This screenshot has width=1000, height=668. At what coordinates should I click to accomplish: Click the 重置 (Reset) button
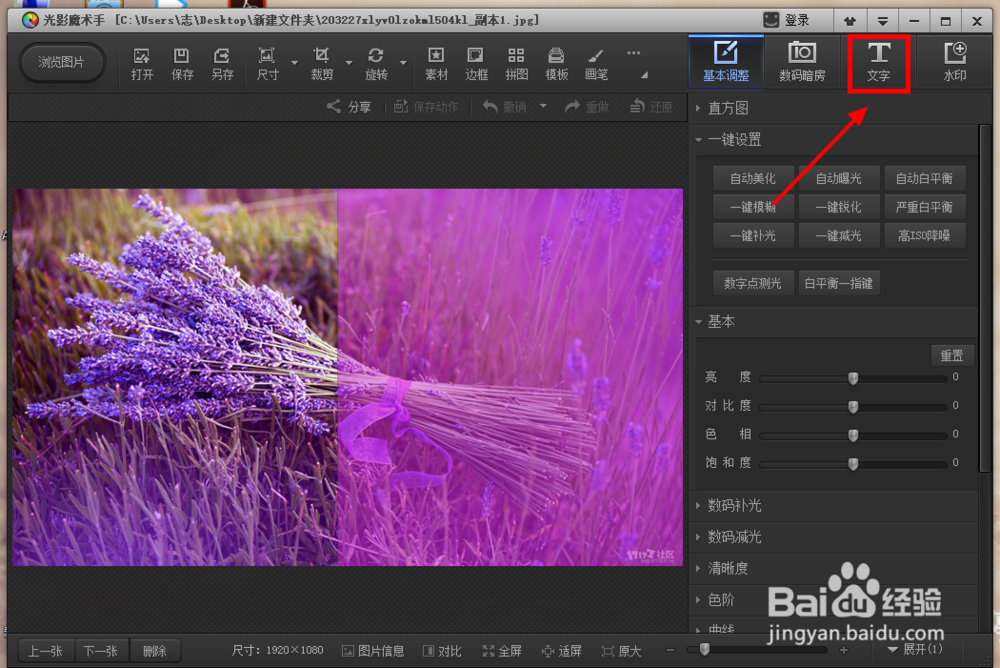952,355
